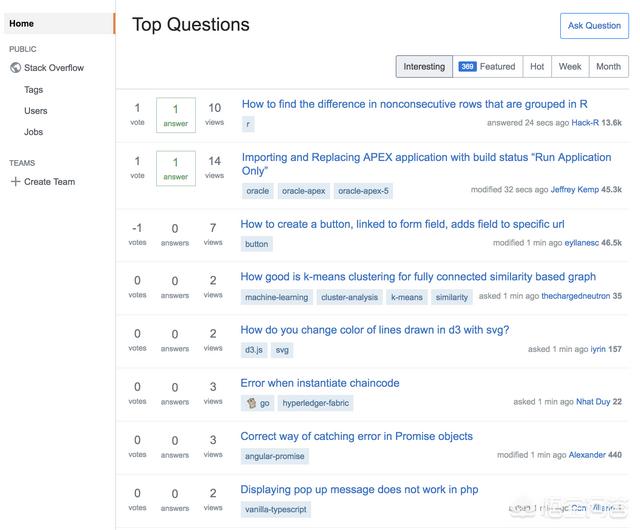
Task: Click the go tag with gopher icon
Action: pos(258,403)
